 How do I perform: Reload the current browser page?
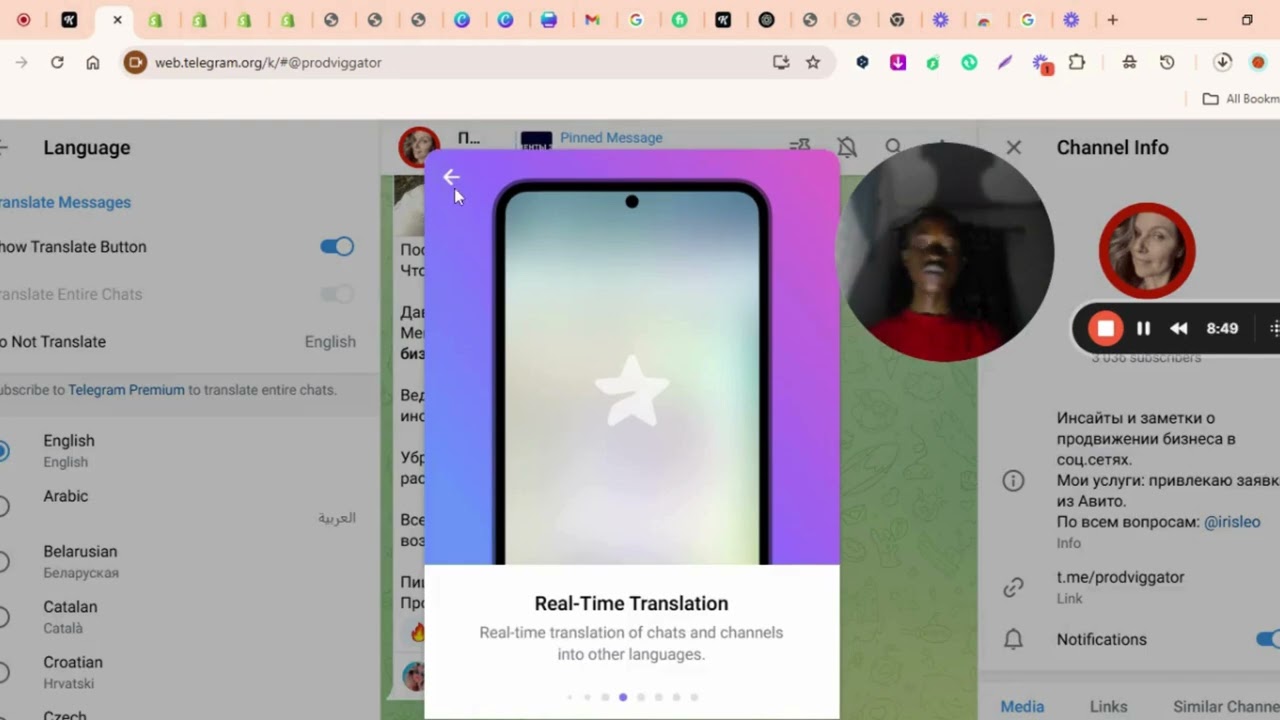tap(57, 62)
